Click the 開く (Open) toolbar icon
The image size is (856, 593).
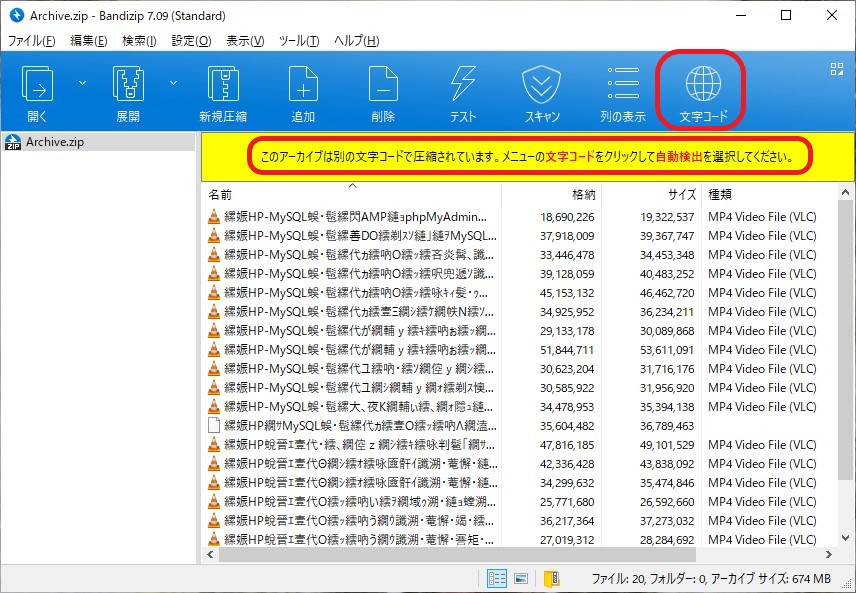(37, 85)
